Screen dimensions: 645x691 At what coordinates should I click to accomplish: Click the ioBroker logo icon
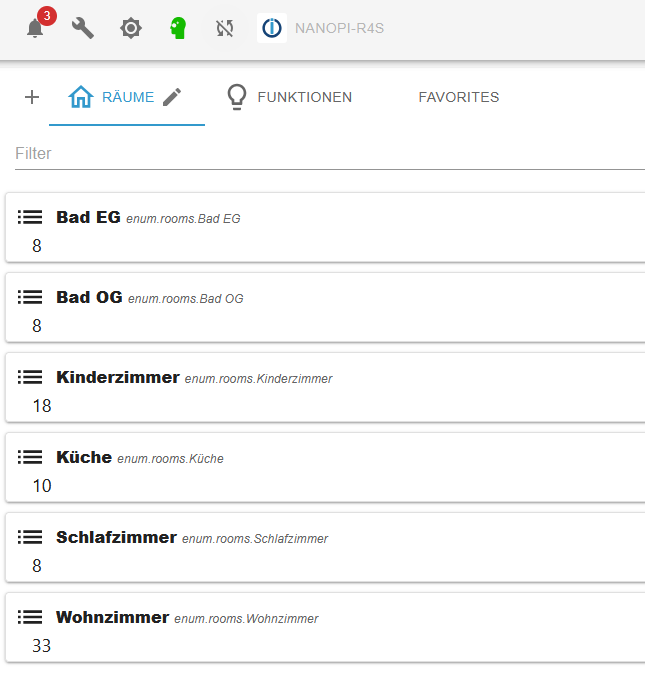pyautogui.click(x=271, y=28)
